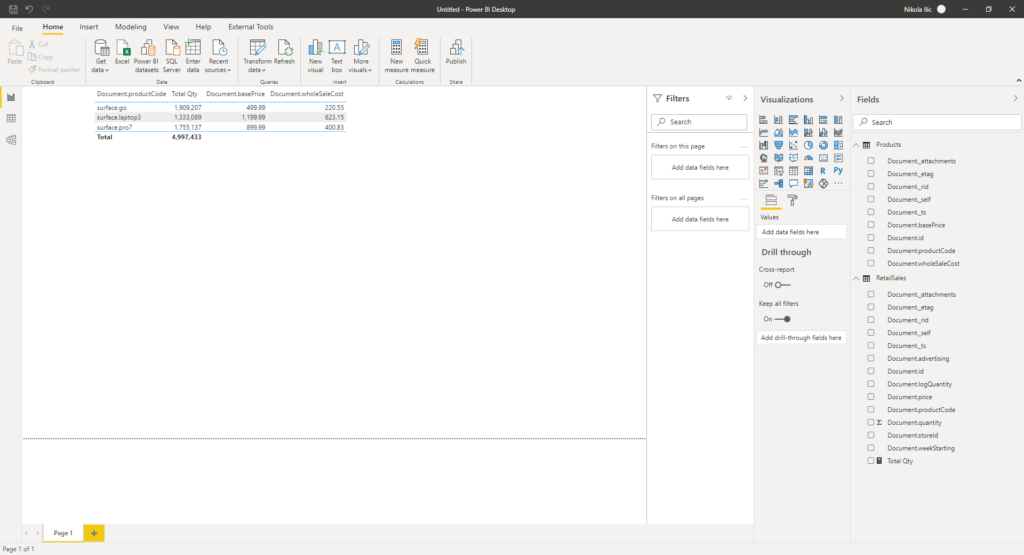Image resolution: width=1024 pixels, height=555 pixels.
Task: Add a new page with plus button
Action: [x=94, y=533]
